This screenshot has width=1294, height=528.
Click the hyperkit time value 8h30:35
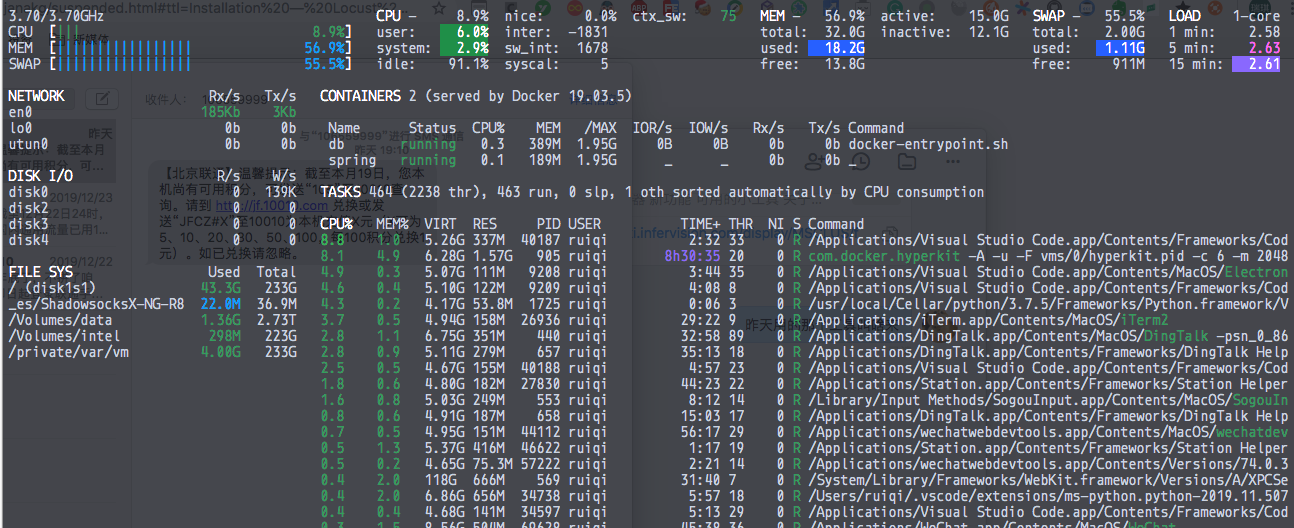692,256
